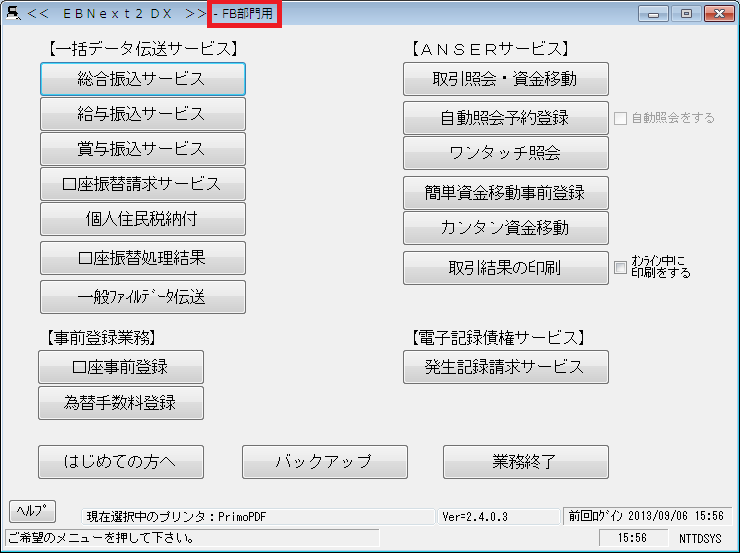Open 簡単資金移動事前登録
Screen dimensions: 740x553
pyautogui.click(x=506, y=193)
